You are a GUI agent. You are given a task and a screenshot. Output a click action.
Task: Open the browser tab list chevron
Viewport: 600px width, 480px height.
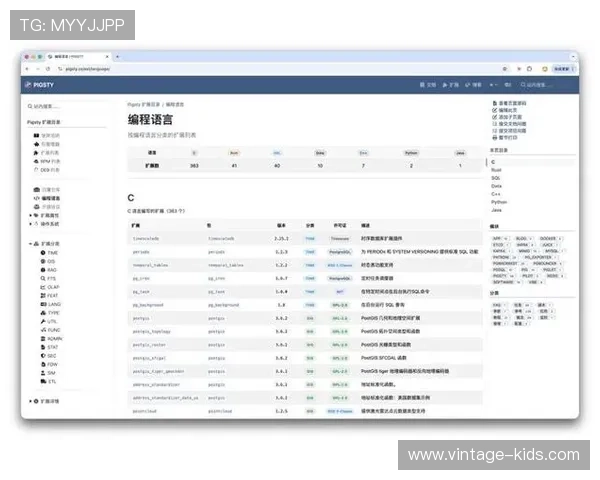pos(573,57)
